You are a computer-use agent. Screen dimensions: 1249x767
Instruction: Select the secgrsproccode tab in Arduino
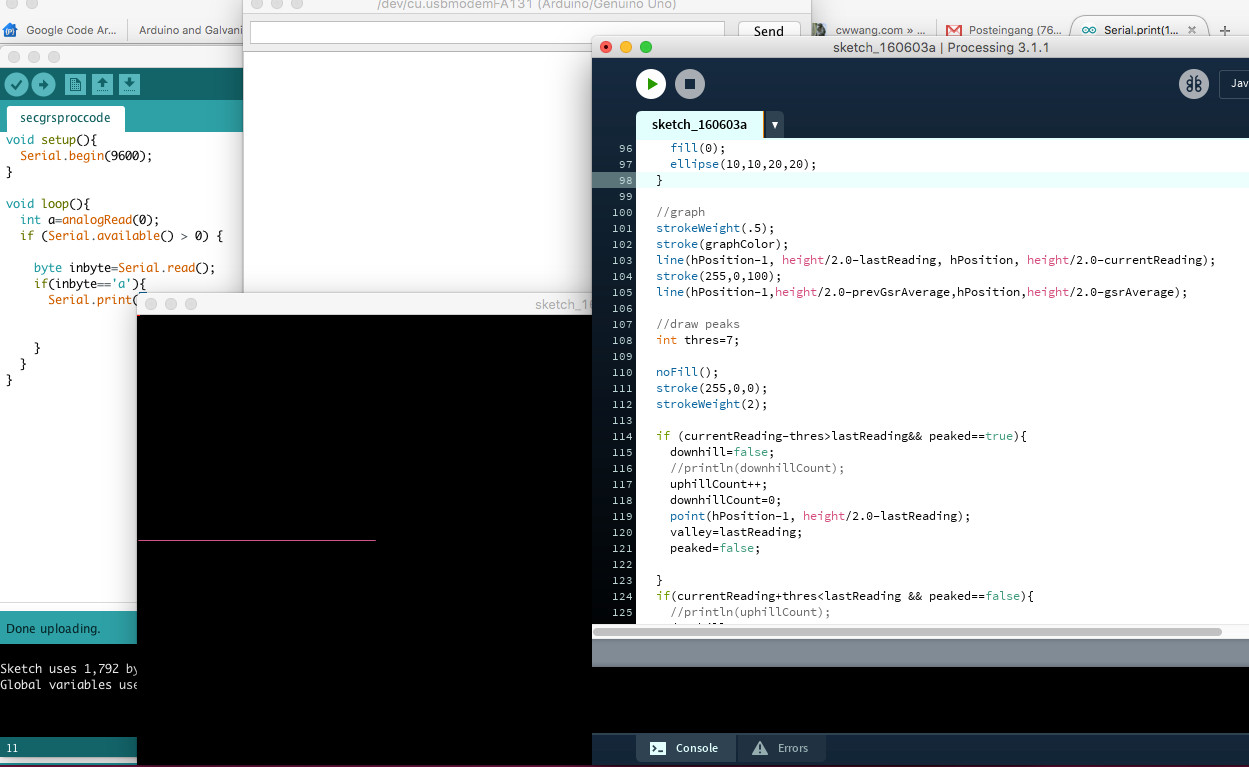click(65, 117)
